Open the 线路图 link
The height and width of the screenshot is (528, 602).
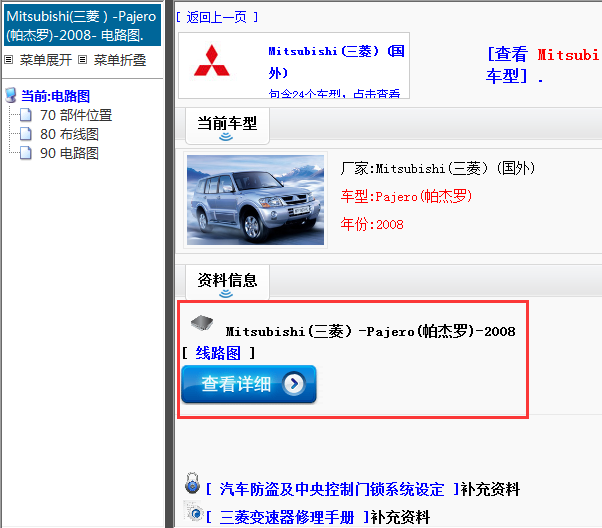tap(218, 353)
